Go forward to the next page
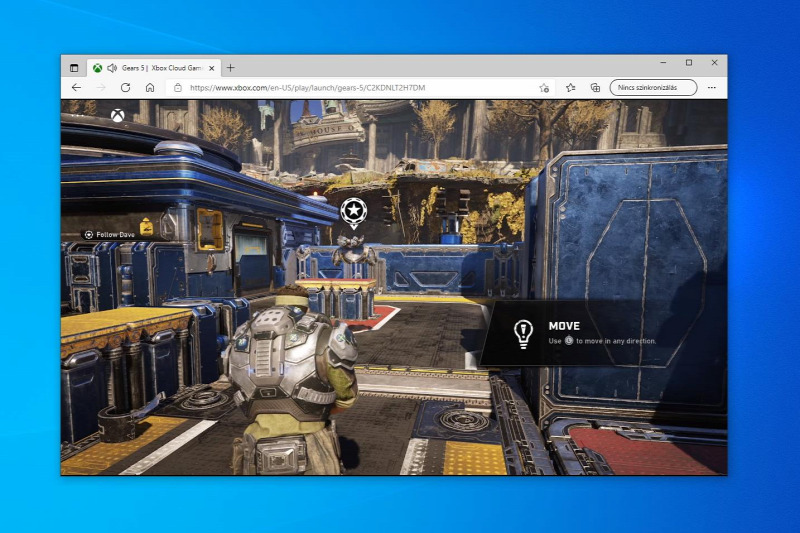 [101, 88]
